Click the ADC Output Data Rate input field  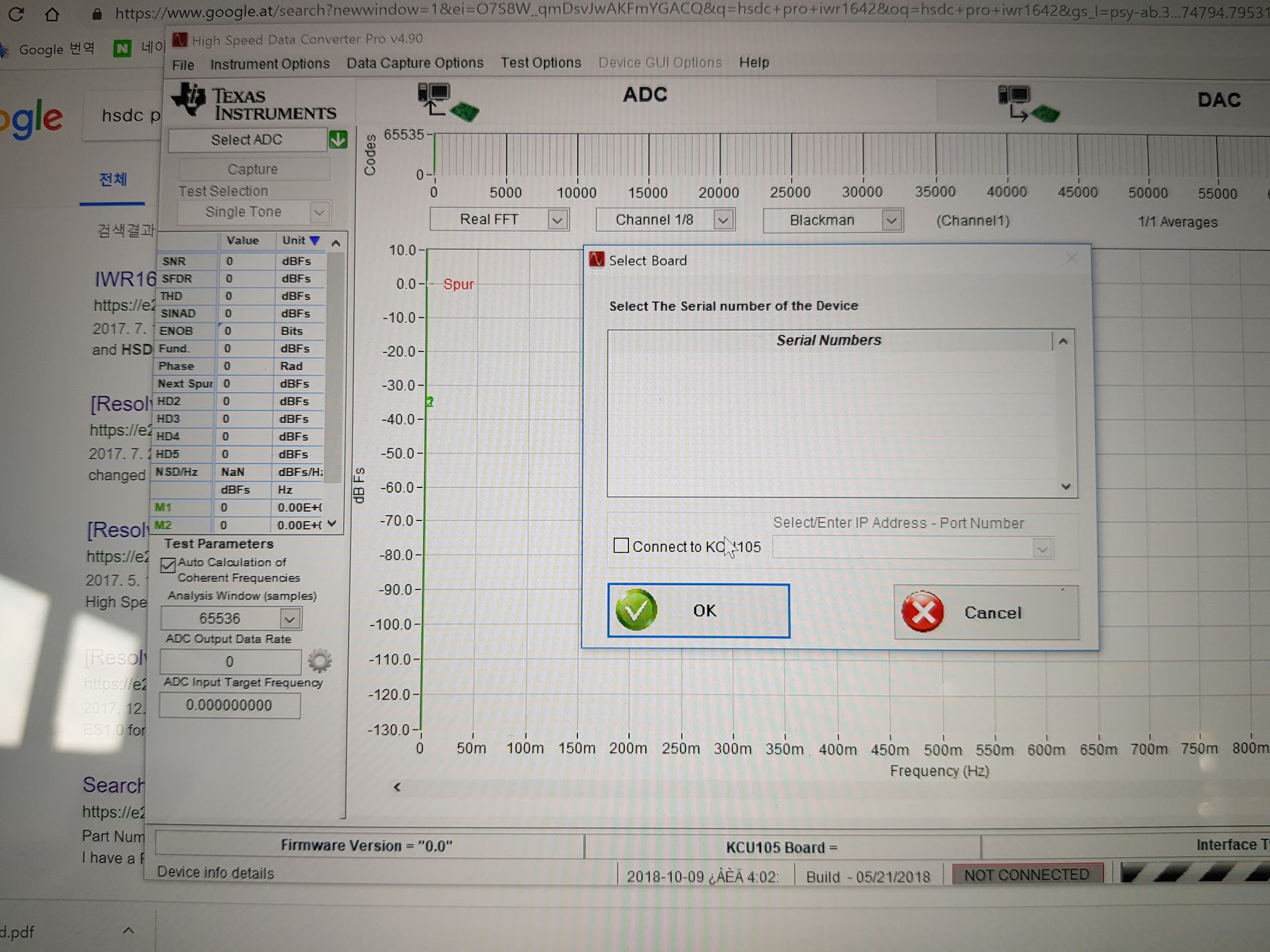tap(230, 662)
